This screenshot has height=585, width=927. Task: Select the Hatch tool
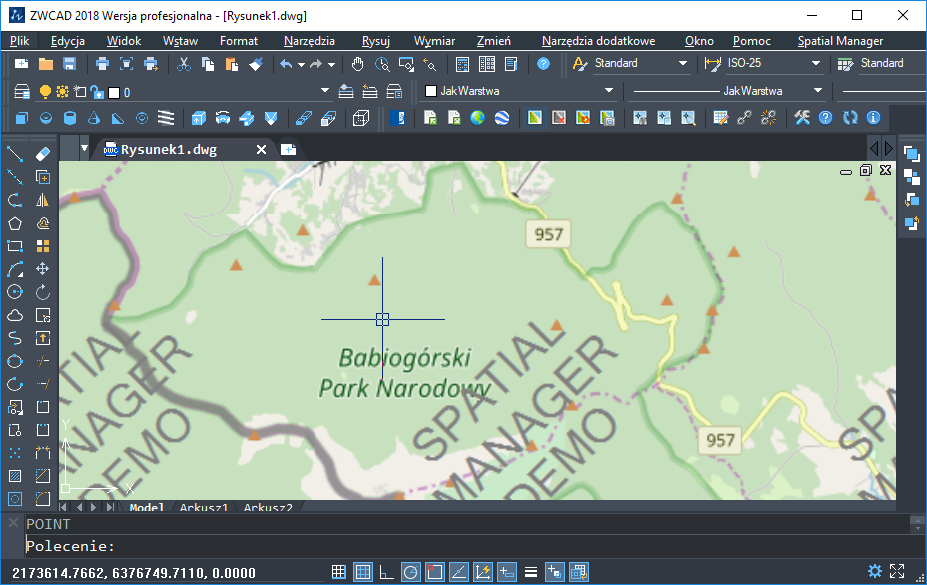pyautogui.click(x=15, y=476)
